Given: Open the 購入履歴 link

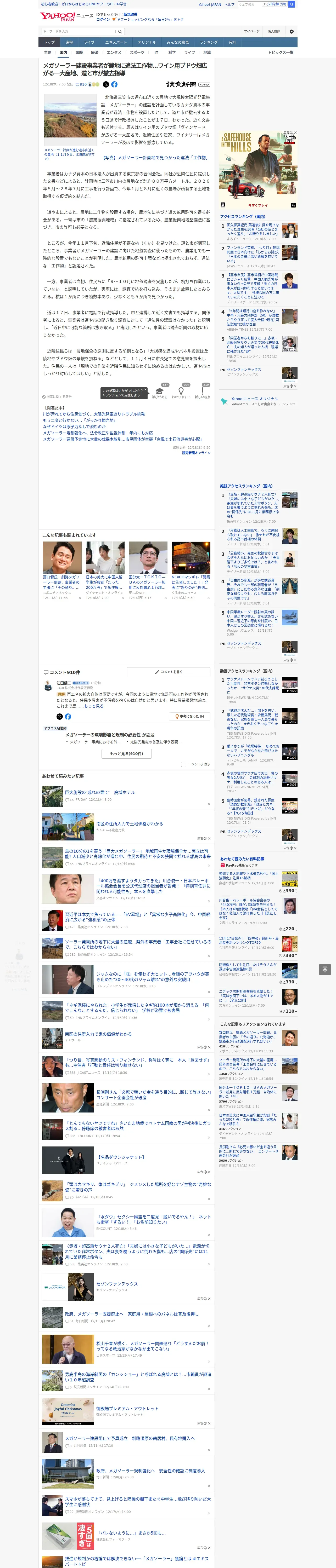Looking at the screenshot, I should click(x=274, y=31).
